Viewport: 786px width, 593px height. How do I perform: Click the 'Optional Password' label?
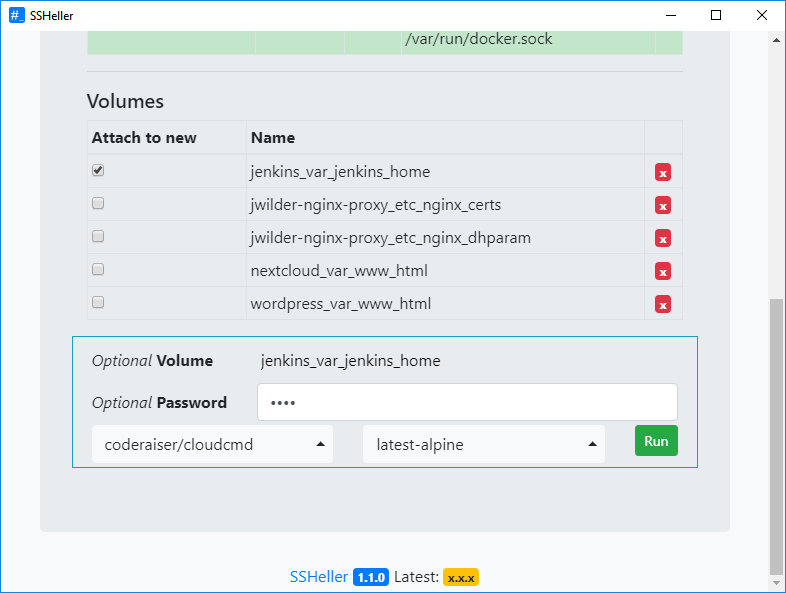(159, 403)
